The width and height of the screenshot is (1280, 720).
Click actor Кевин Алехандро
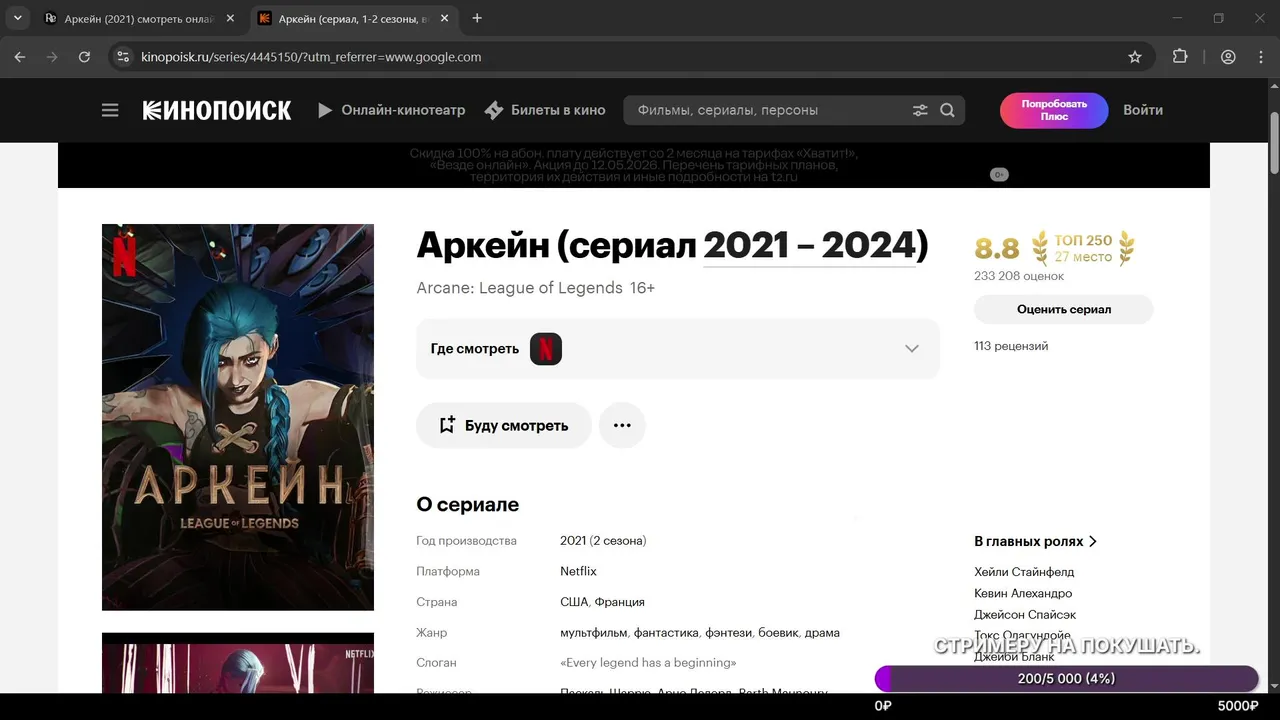coord(1023,593)
